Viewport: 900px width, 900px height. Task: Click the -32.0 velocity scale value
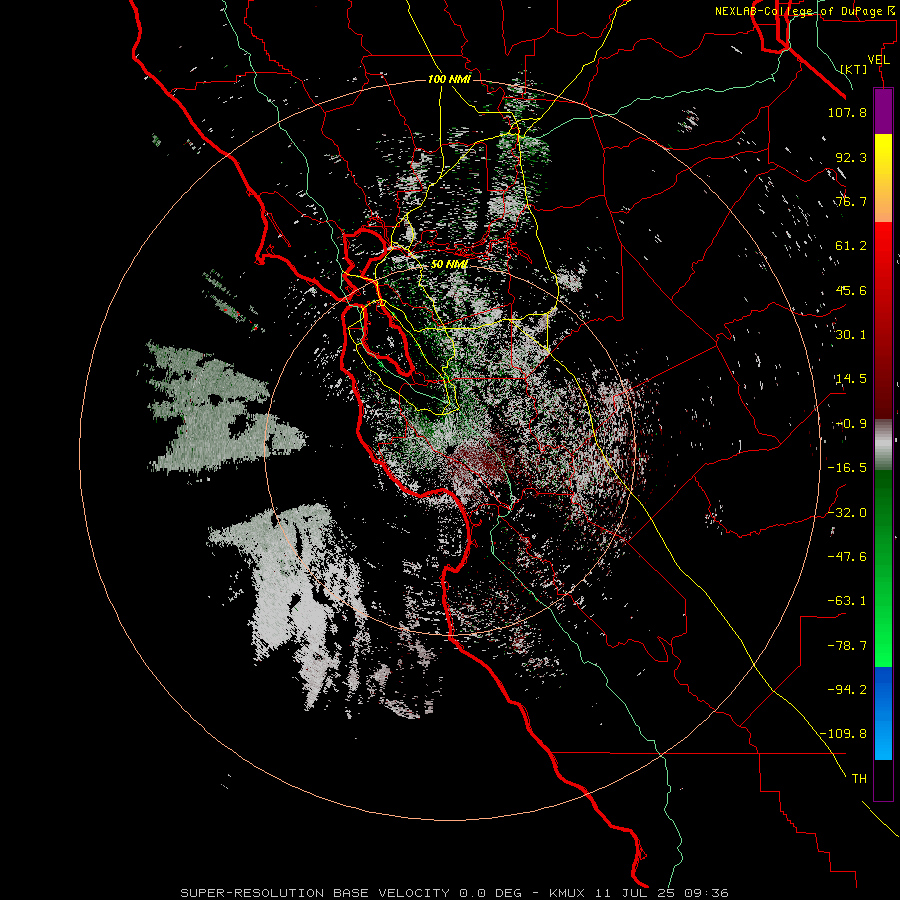(847, 513)
